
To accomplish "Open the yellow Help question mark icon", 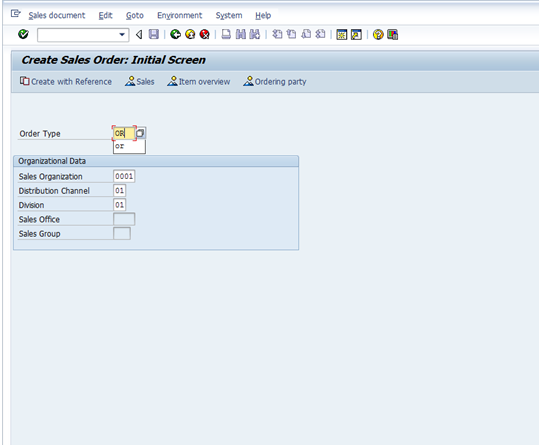I will (378, 34).
